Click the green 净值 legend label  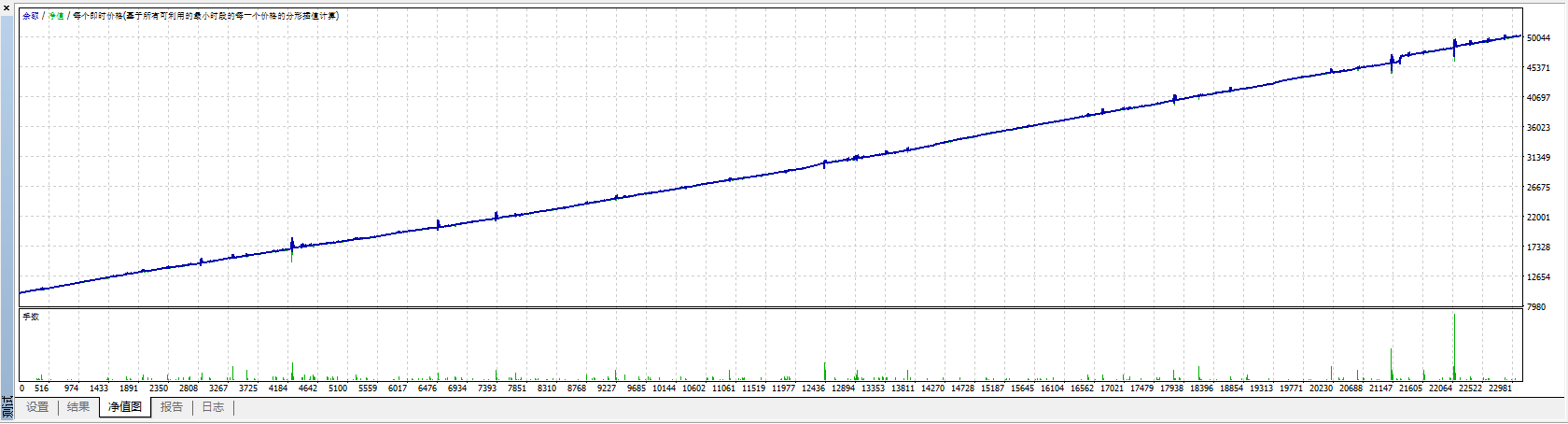(56, 16)
